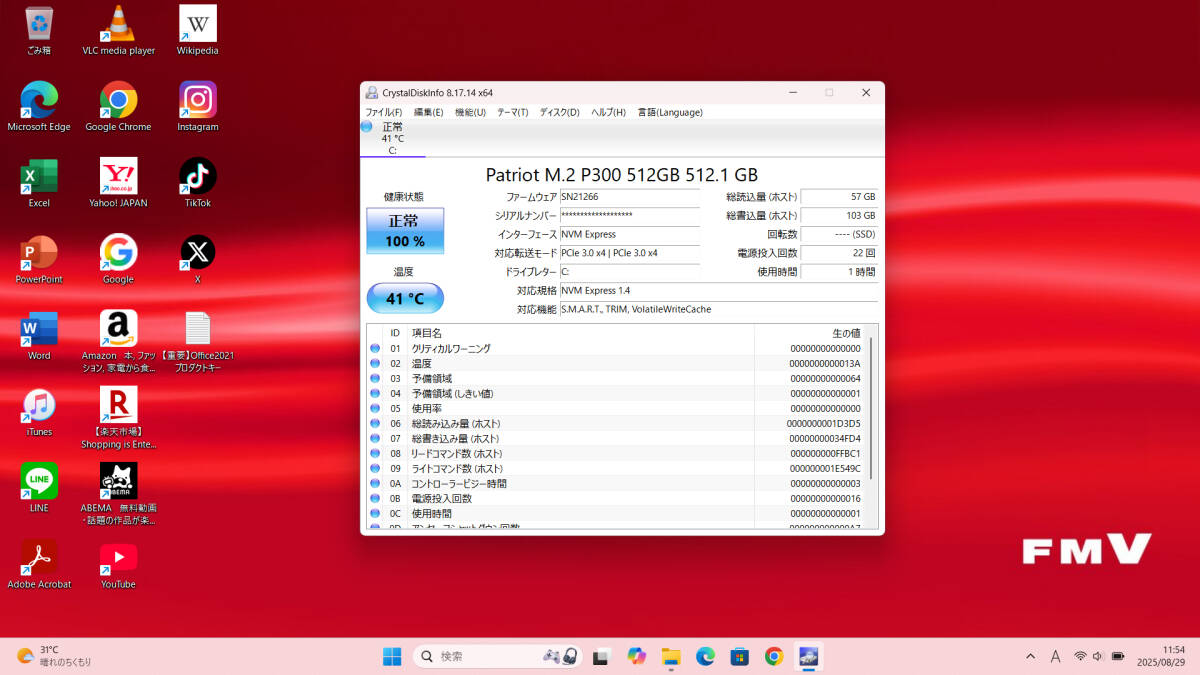1200x675 pixels.
Task: Click the taskbar 検索 search box
Action: [x=498, y=656]
